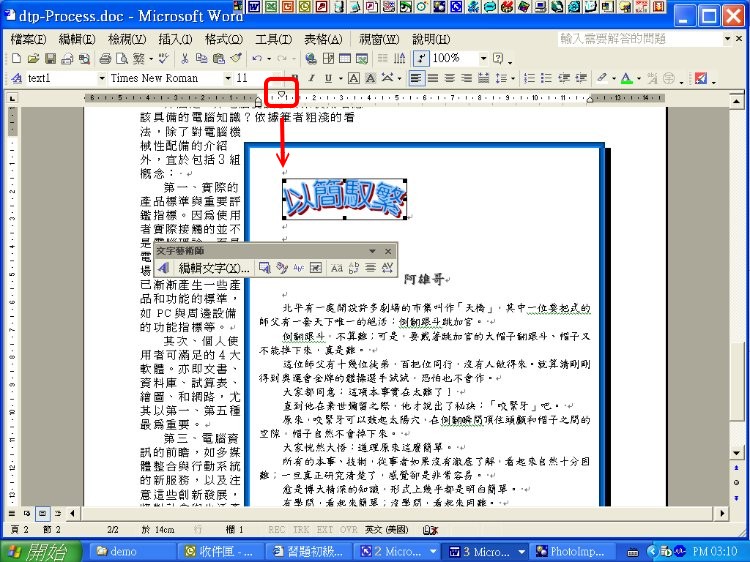Click the vertical scrollbar down arrow
The height and width of the screenshot is (562, 750).
tap(737, 452)
